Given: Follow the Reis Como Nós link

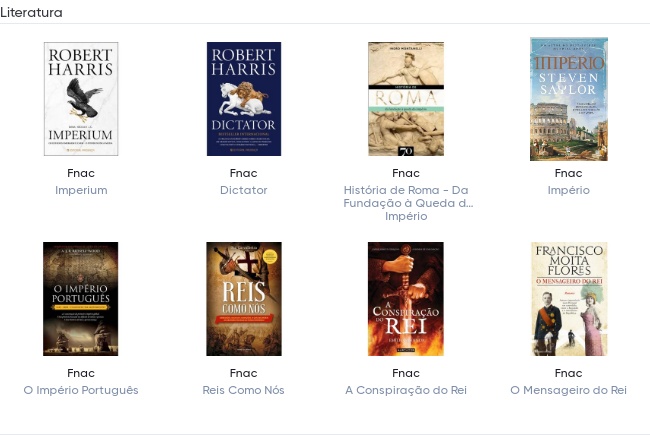Looking at the screenshot, I should 243,390.
